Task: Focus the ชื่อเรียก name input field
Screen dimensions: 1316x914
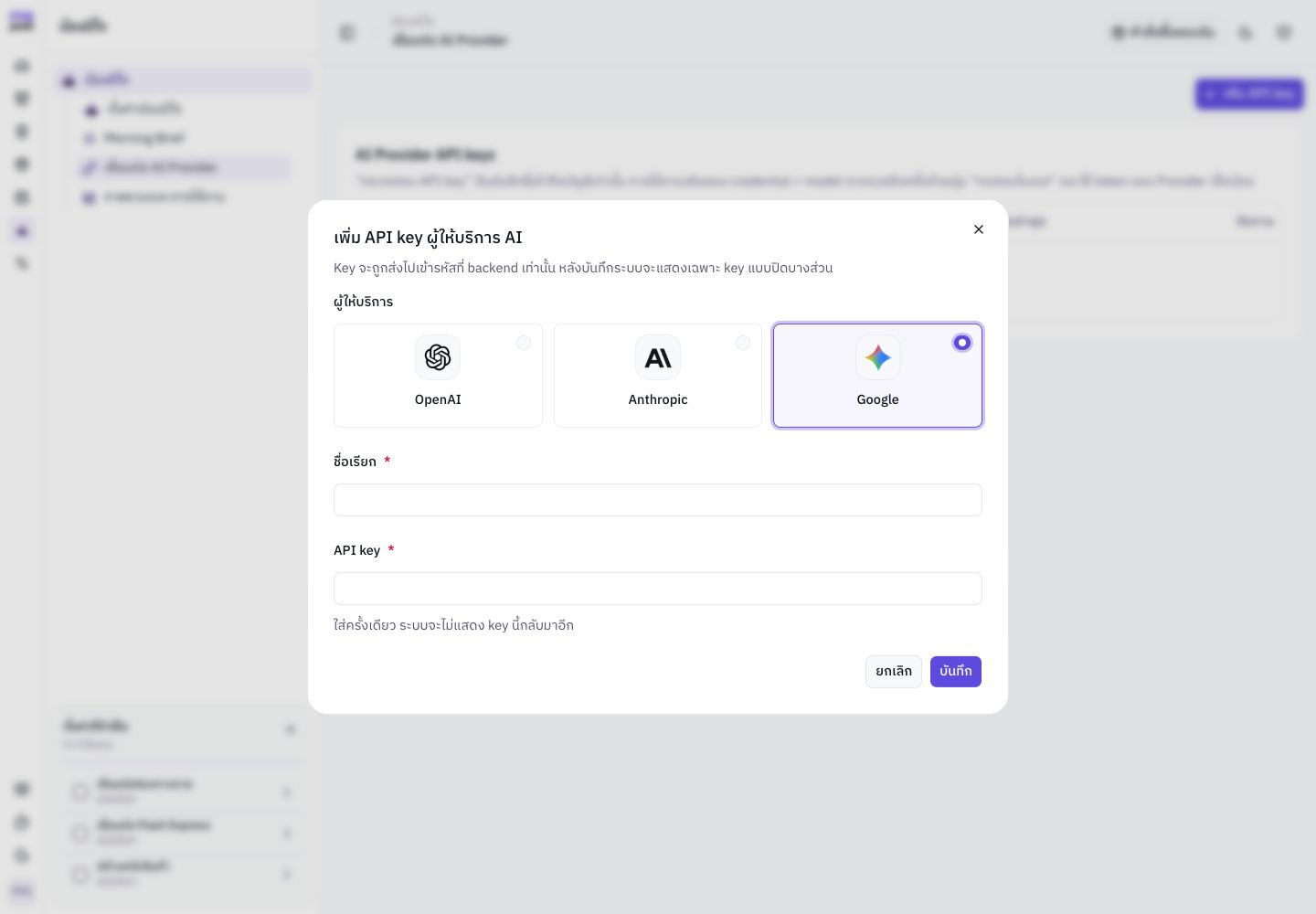Action: tap(658, 500)
